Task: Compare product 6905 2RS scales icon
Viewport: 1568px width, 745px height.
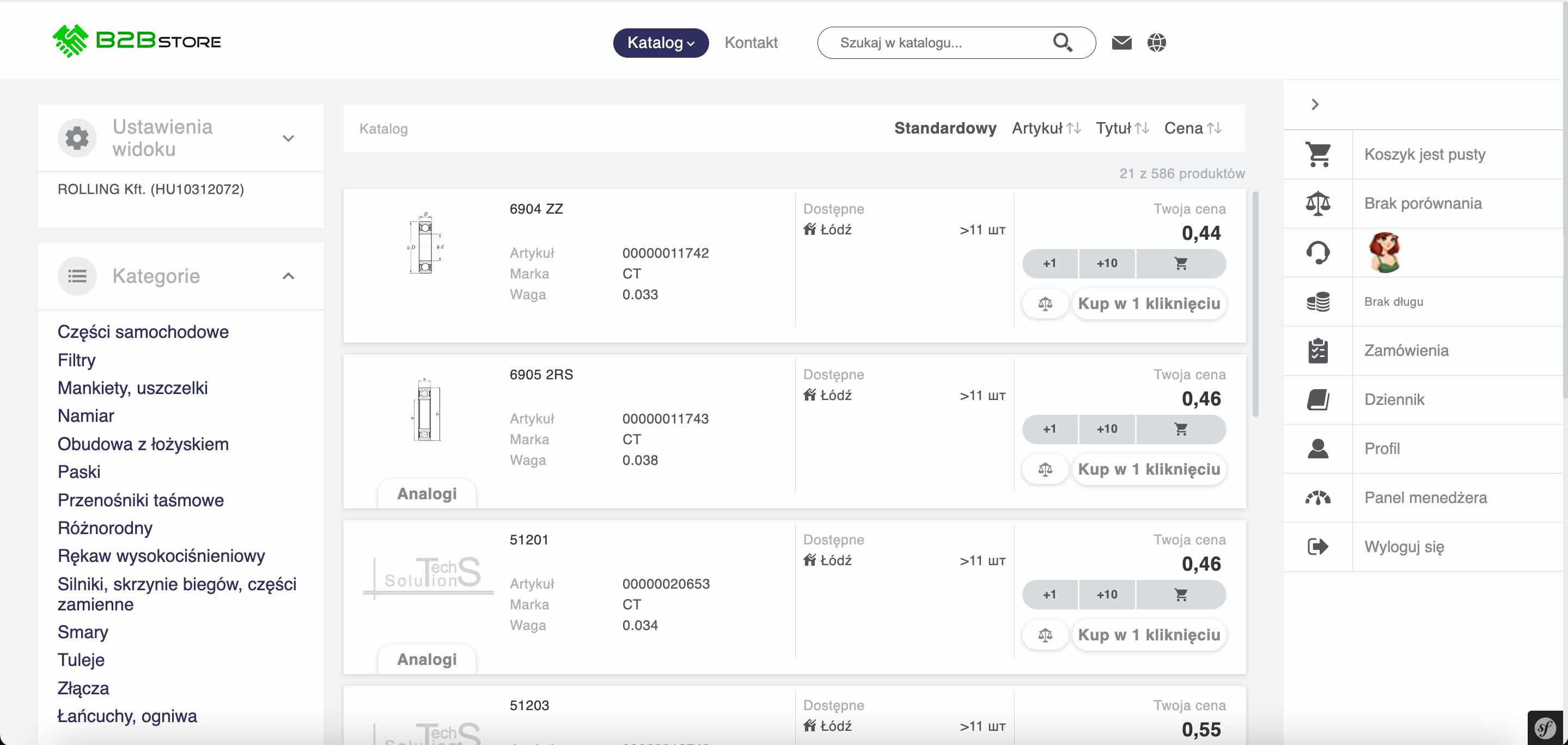Action: pyautogui.click(x=1045, y=469)
